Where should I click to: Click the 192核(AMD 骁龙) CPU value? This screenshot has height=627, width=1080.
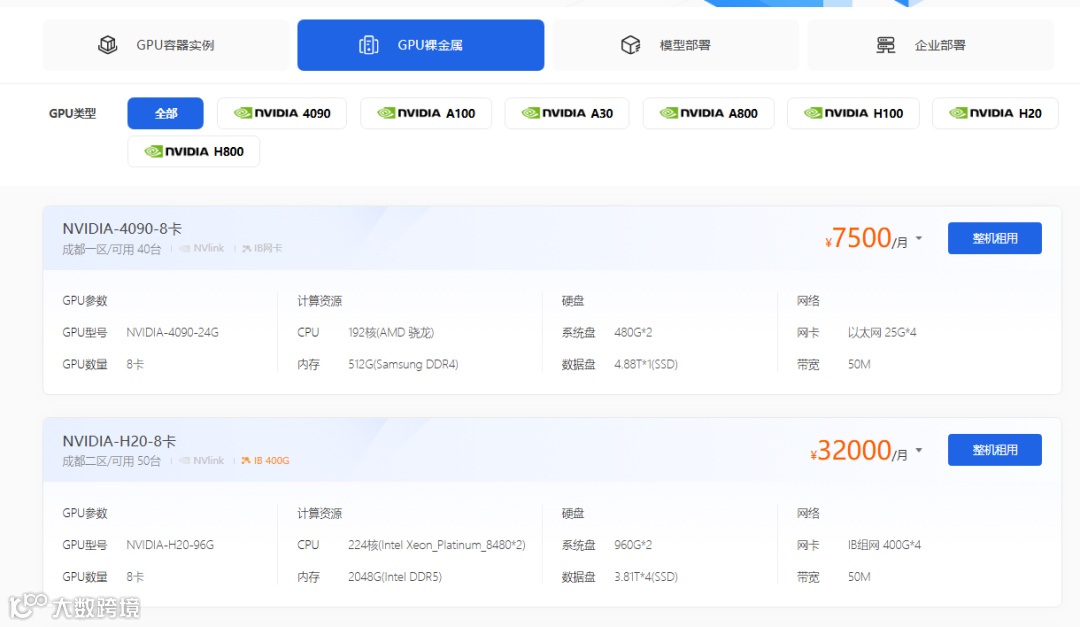pyautogui.click(x=391, y=333)
